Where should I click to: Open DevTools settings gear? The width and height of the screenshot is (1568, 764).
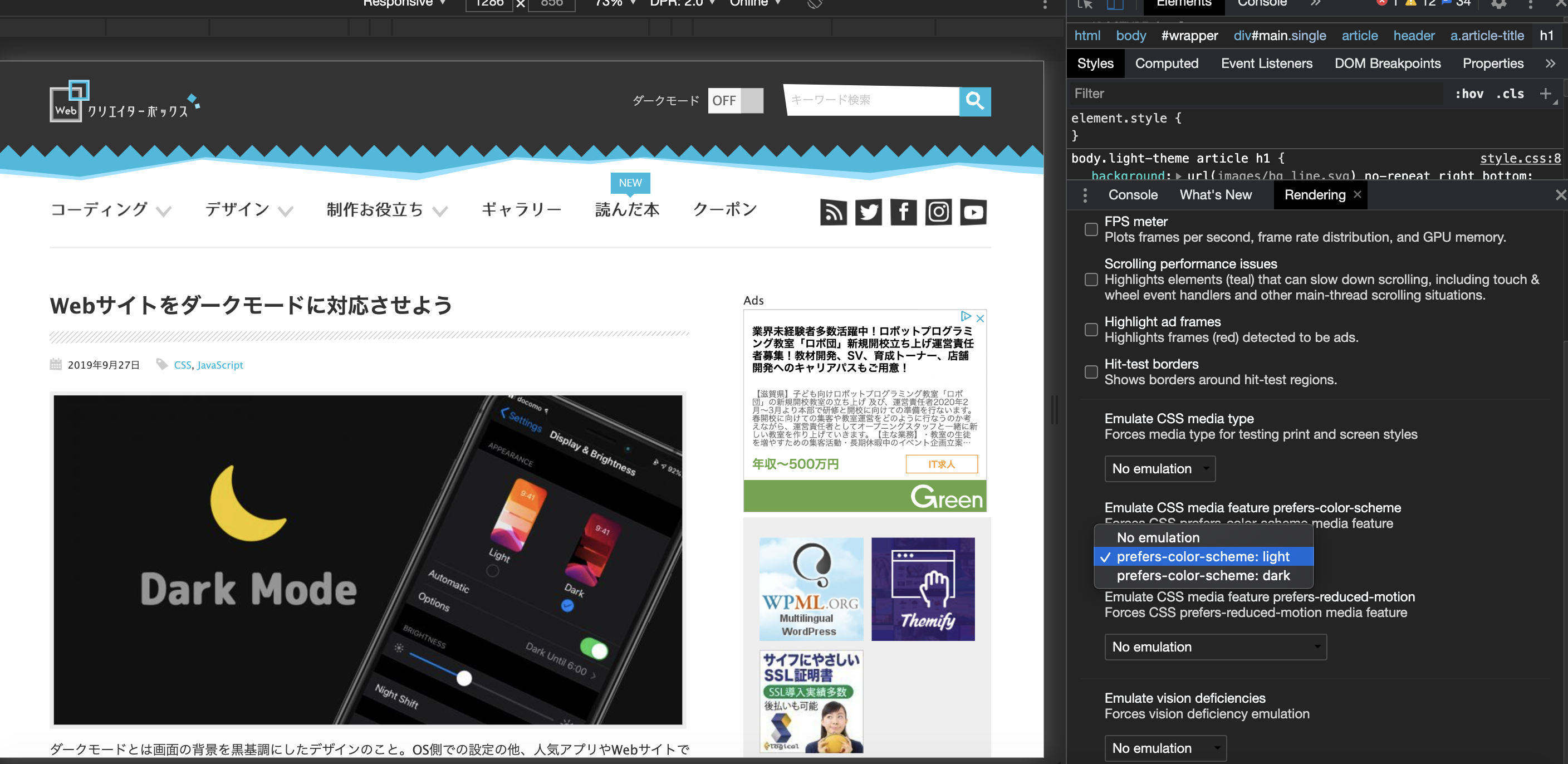(1498, 4)
